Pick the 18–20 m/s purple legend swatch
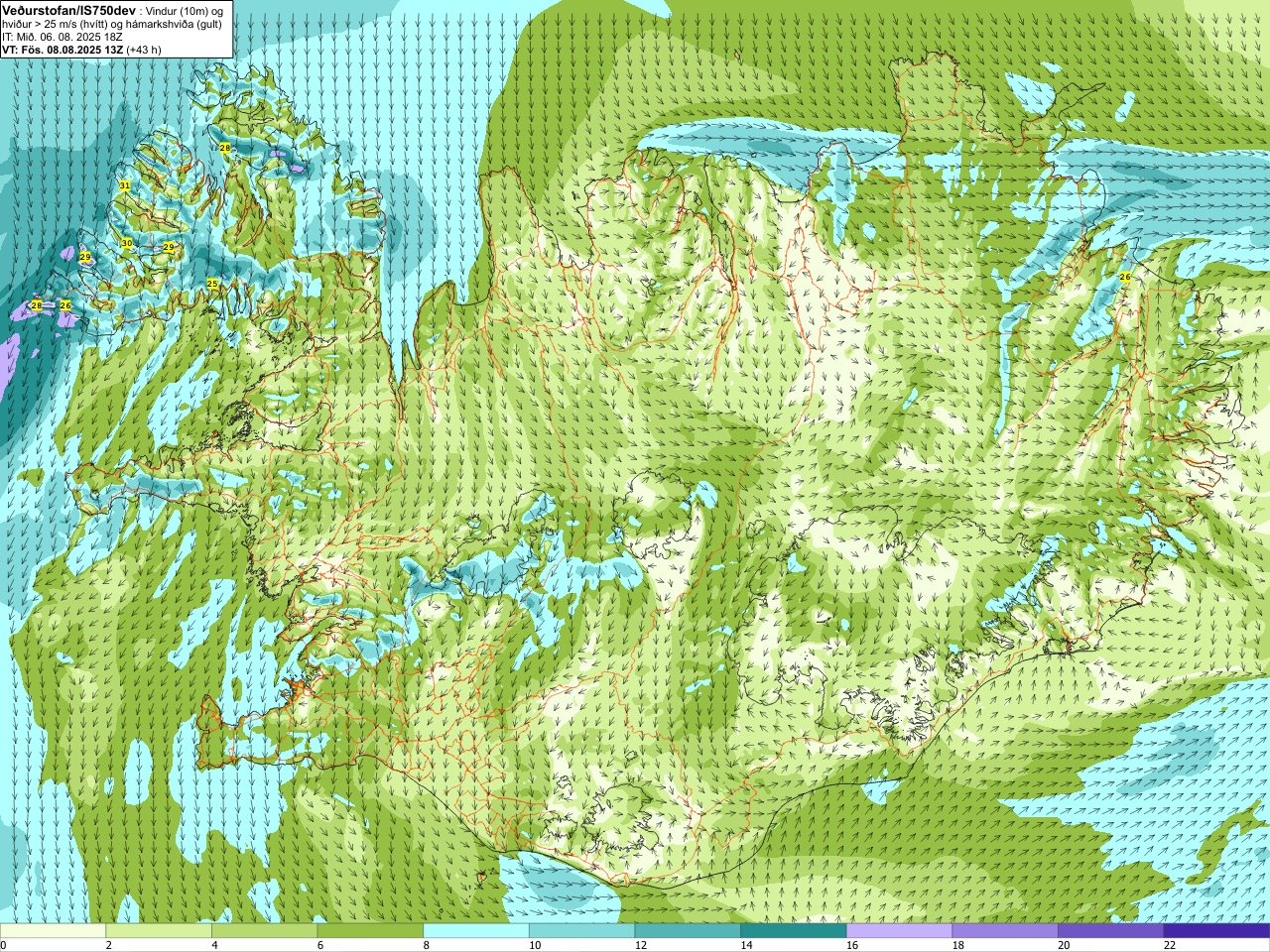The width and height of the screenshot is (1270, 952). [1005, 931]
